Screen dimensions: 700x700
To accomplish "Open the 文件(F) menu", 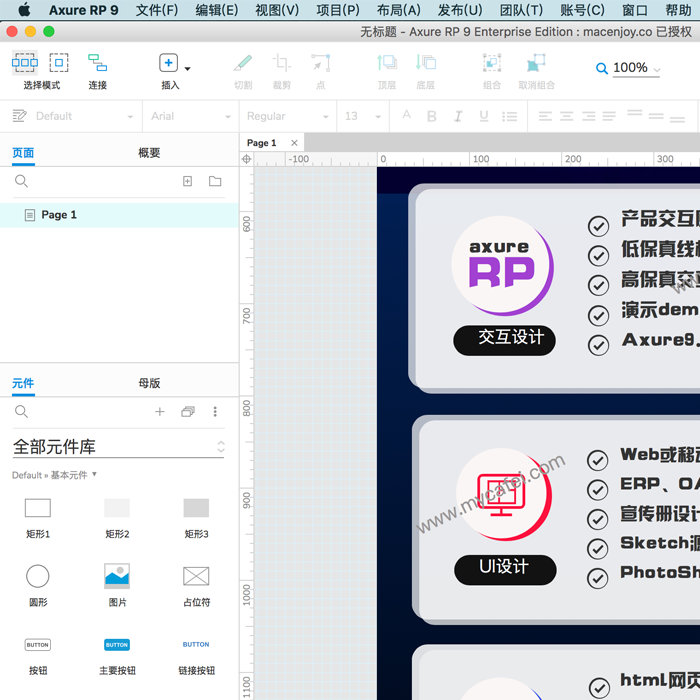I will click(x=157, y=10).
